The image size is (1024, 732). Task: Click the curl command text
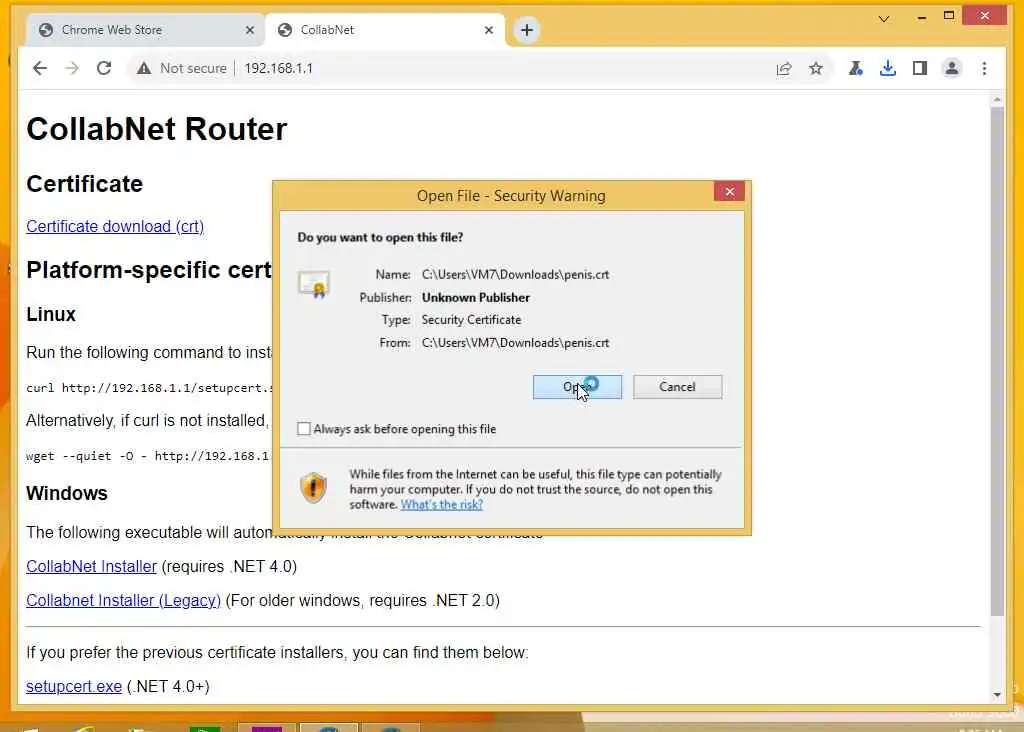point(148,388)
